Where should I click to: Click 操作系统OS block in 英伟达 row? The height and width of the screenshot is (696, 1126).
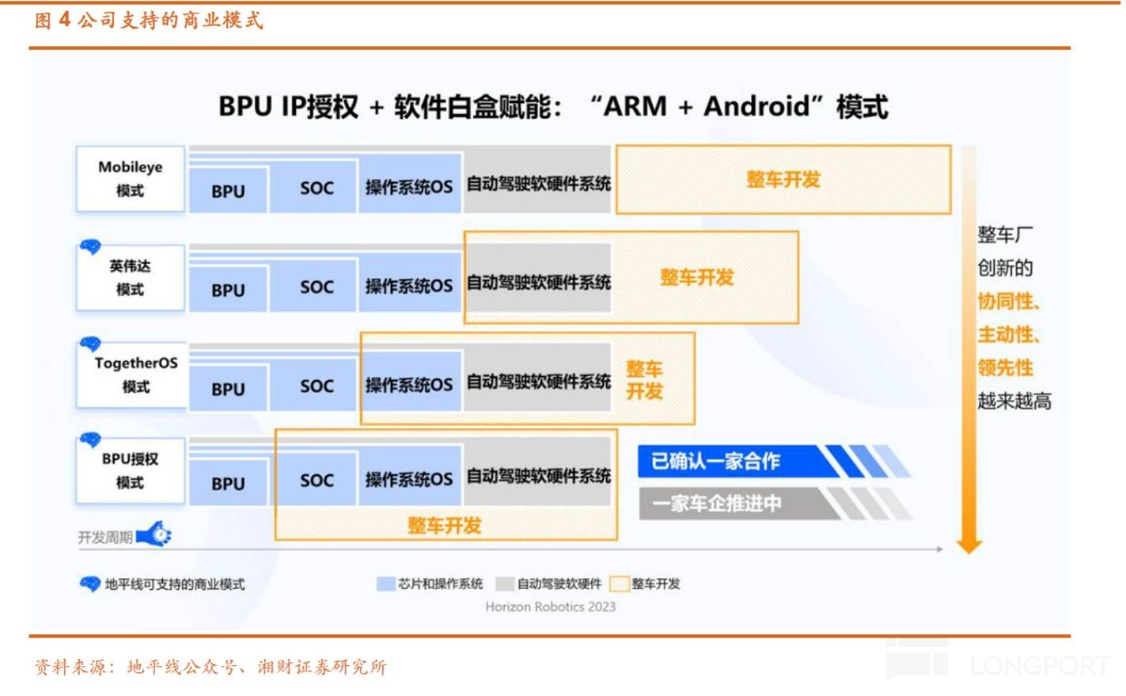[408, 285]
